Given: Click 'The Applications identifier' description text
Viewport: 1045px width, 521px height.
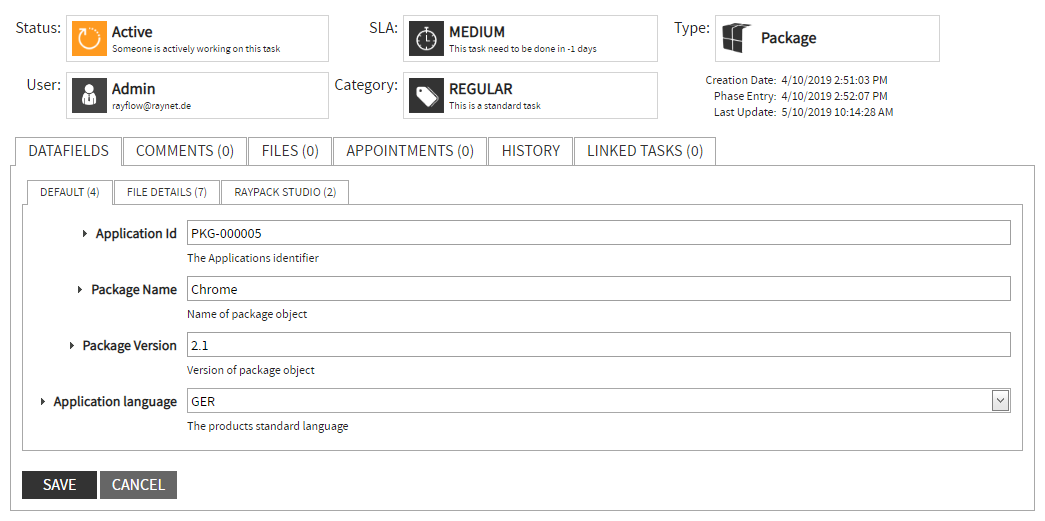Looking at the screenshot, I should click(x=253, y=258).
